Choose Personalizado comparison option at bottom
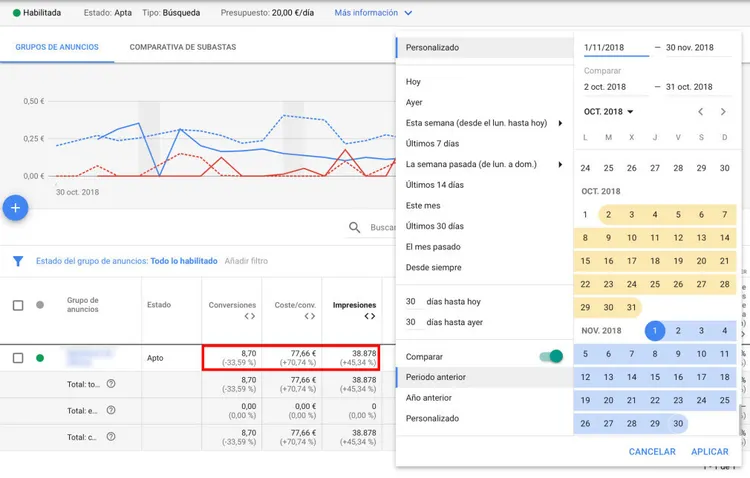 click(432, 418)
